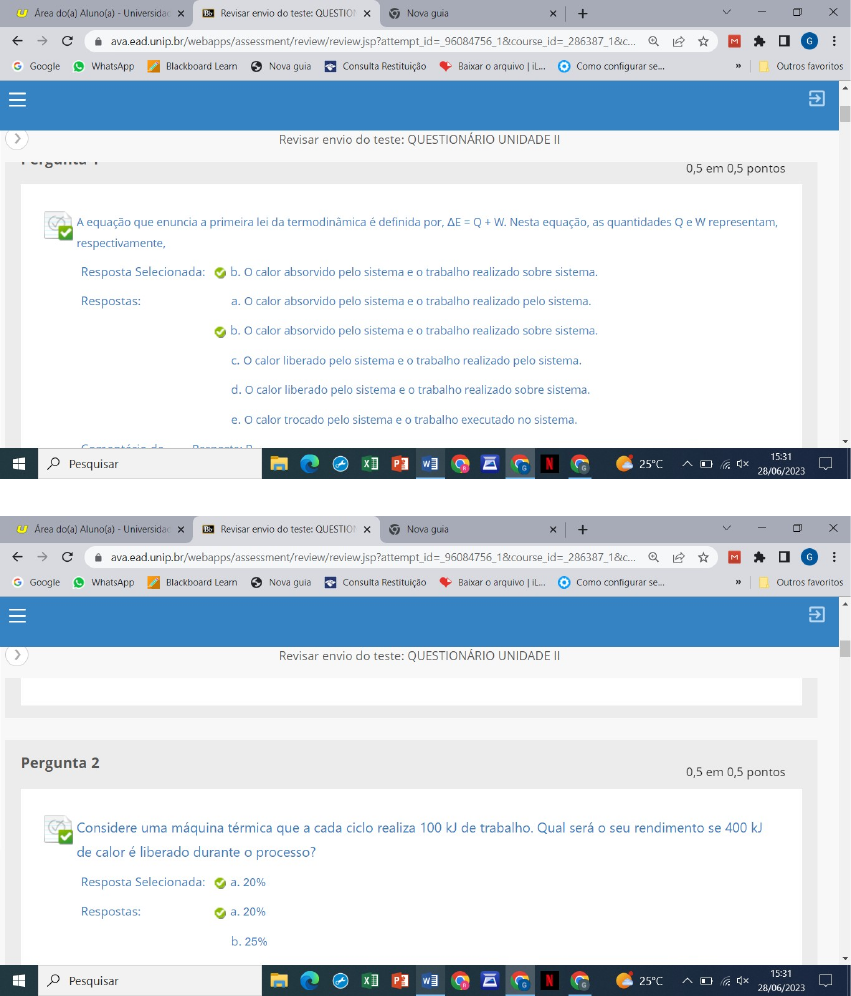Image resolution: width=851 pixels, height=996 pixels.
Task: Expand the course side panel chevron in the upper window
Action: coord(17,139)
